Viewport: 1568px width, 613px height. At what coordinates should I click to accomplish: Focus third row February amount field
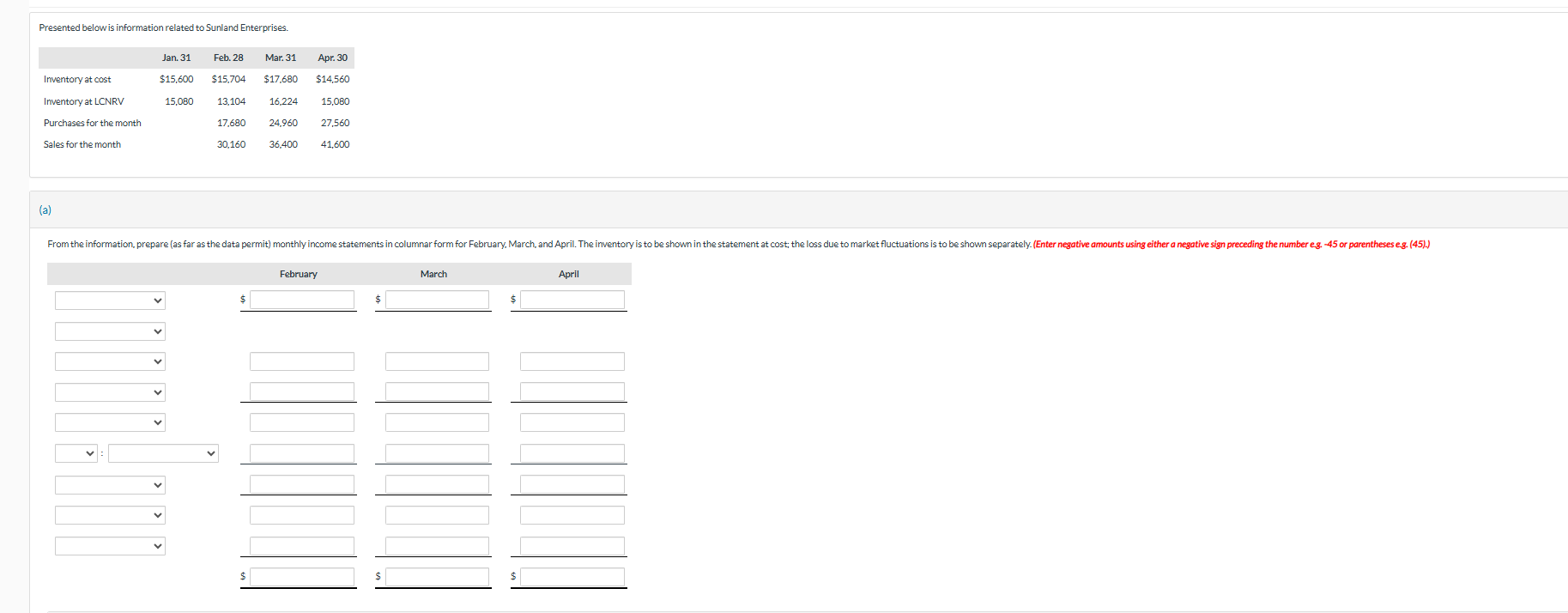click(x=302, y=361)
